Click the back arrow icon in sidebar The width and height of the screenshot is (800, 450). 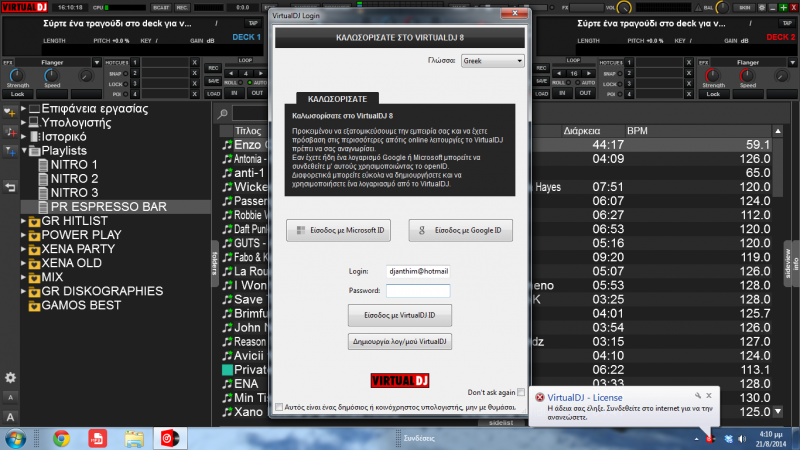(10, 187)
